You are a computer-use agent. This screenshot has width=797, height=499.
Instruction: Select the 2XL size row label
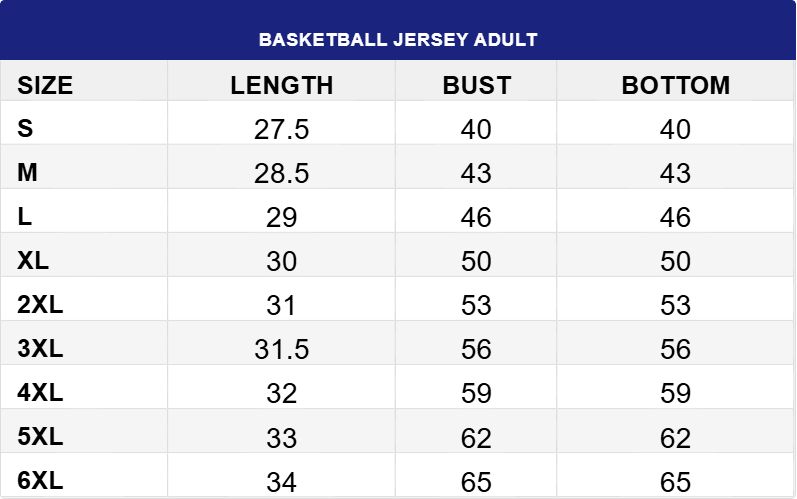tap(40, 305)
